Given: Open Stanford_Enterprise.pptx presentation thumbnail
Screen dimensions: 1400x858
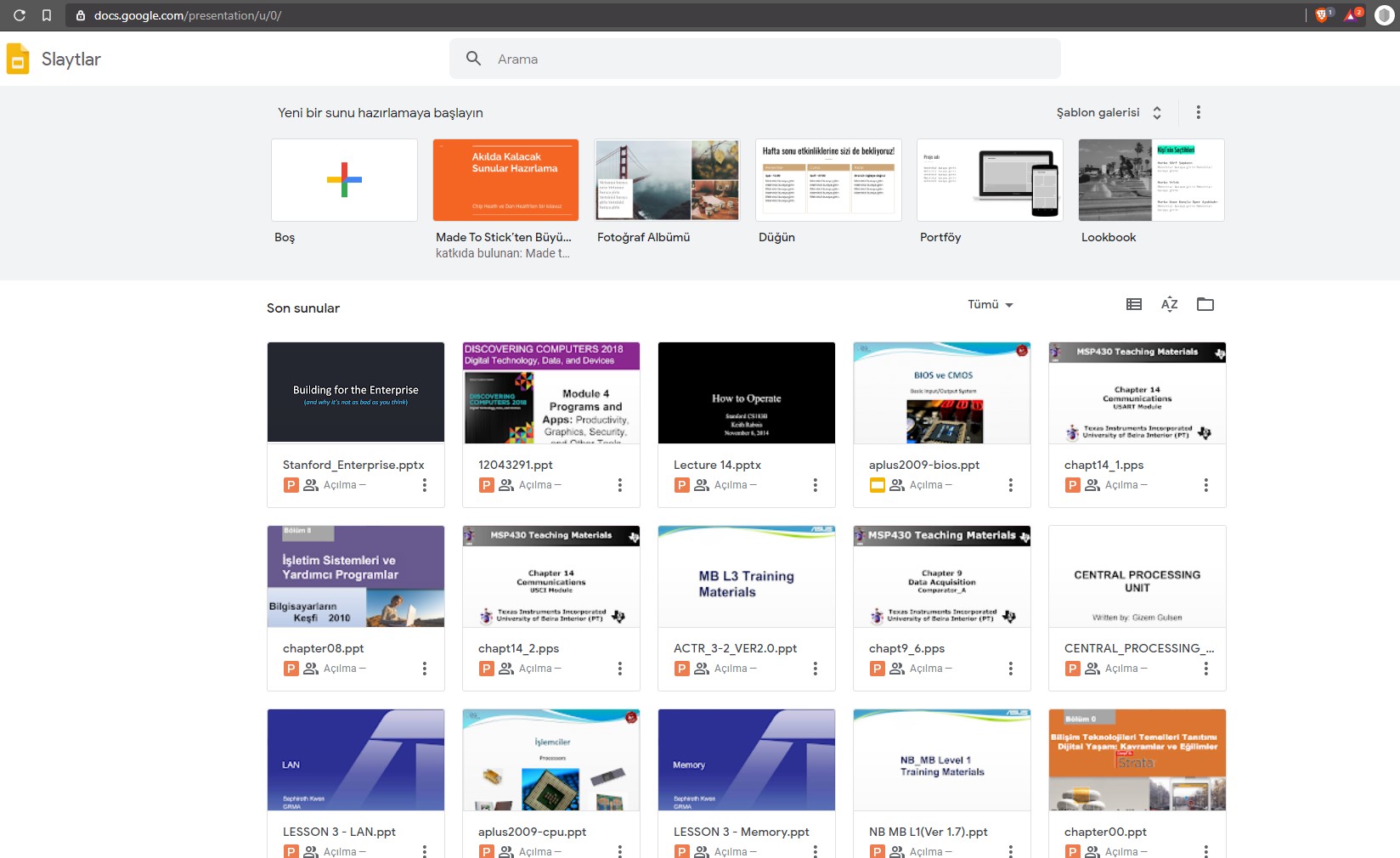Looking at the screenshot, I should (356, 392).
